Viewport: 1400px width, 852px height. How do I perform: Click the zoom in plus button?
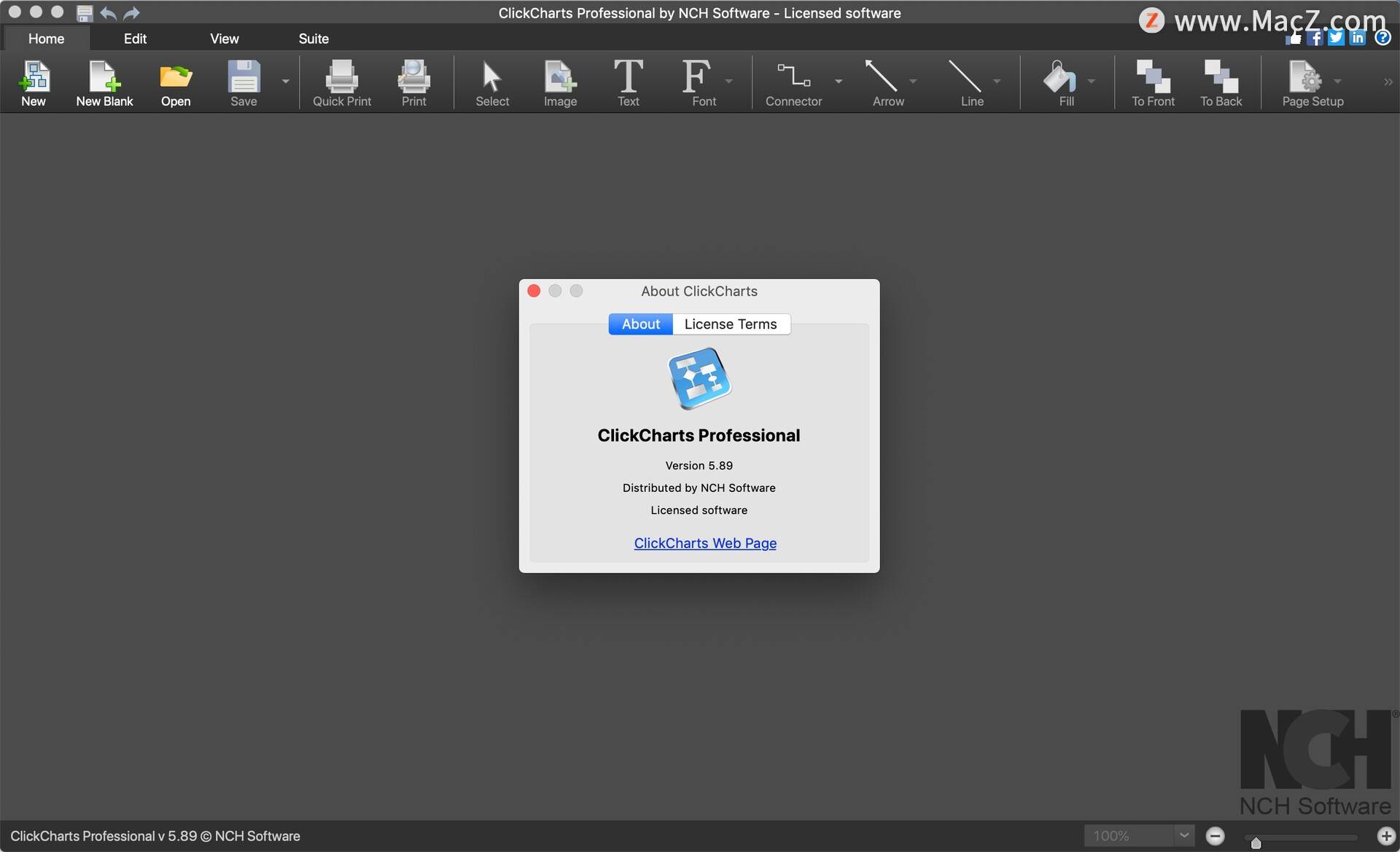(1386, 836)
